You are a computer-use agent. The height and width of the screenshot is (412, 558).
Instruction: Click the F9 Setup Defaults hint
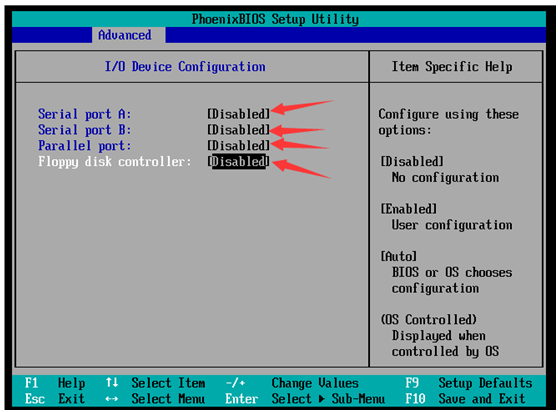tap(469, 383)
